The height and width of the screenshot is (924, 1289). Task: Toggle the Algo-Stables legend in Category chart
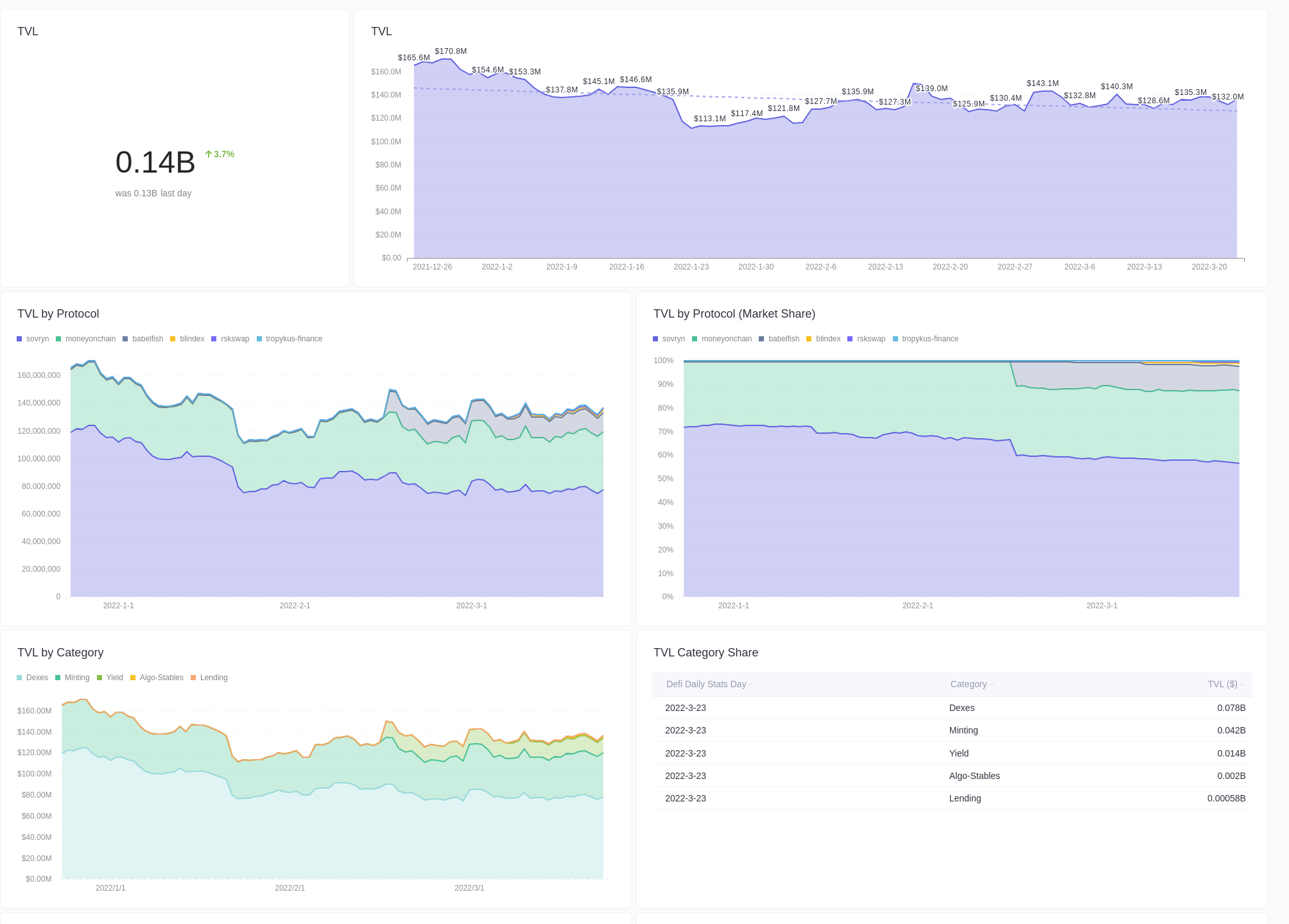(x=161, y=677)
